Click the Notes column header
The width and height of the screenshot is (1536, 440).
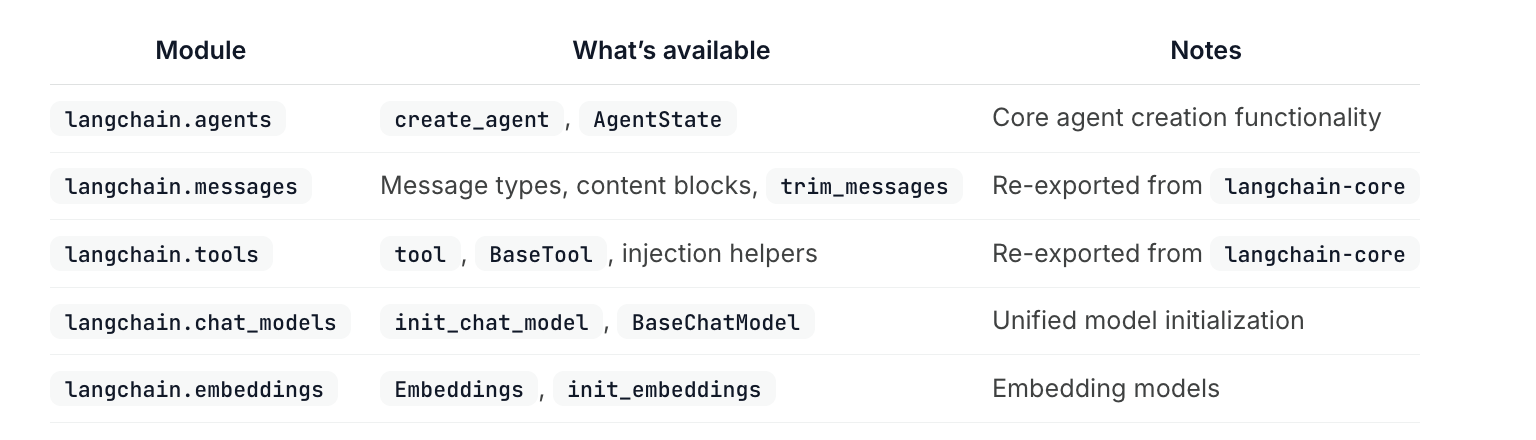coord(1205,51)
